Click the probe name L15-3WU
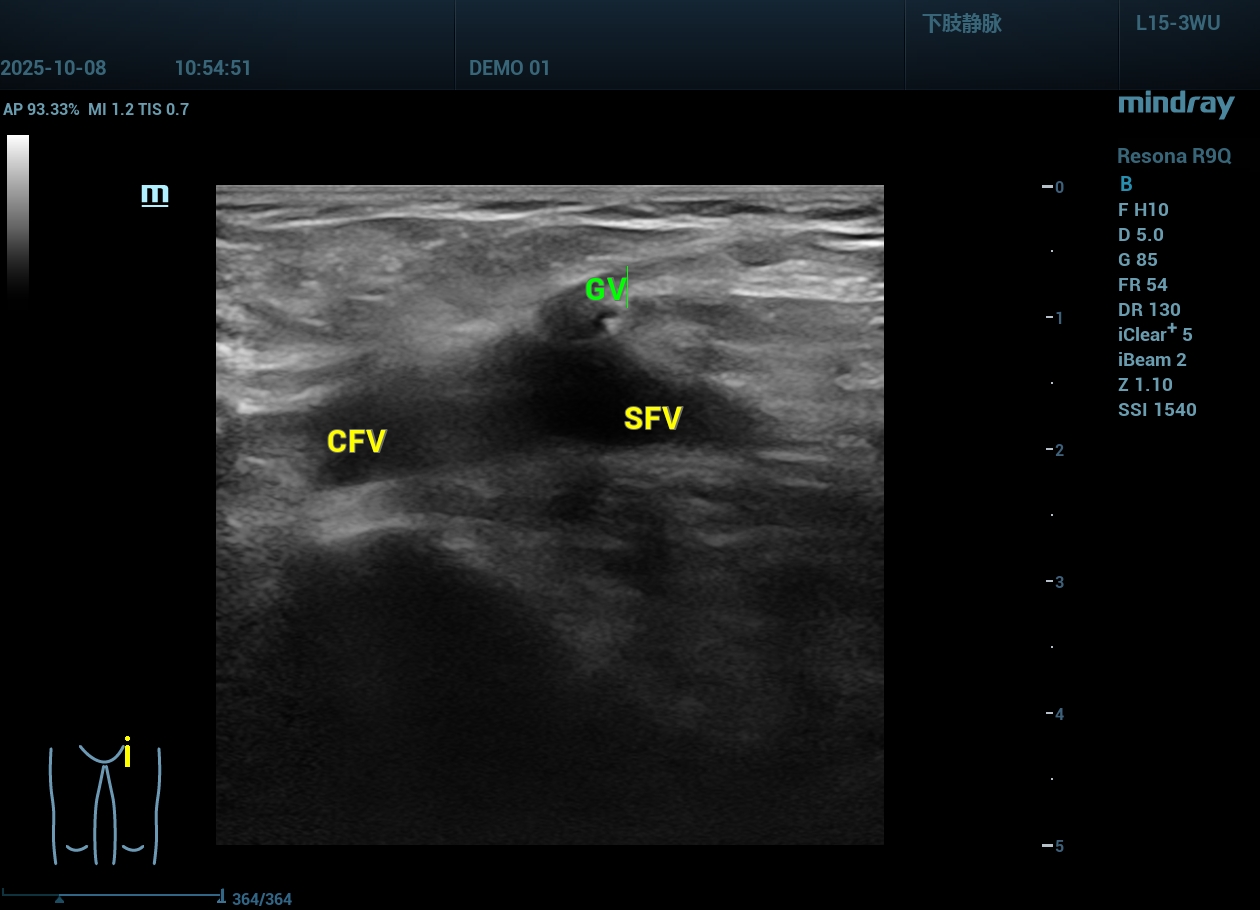Image resolution: width=1260 pixels, height=910 pixels. 1178,24
